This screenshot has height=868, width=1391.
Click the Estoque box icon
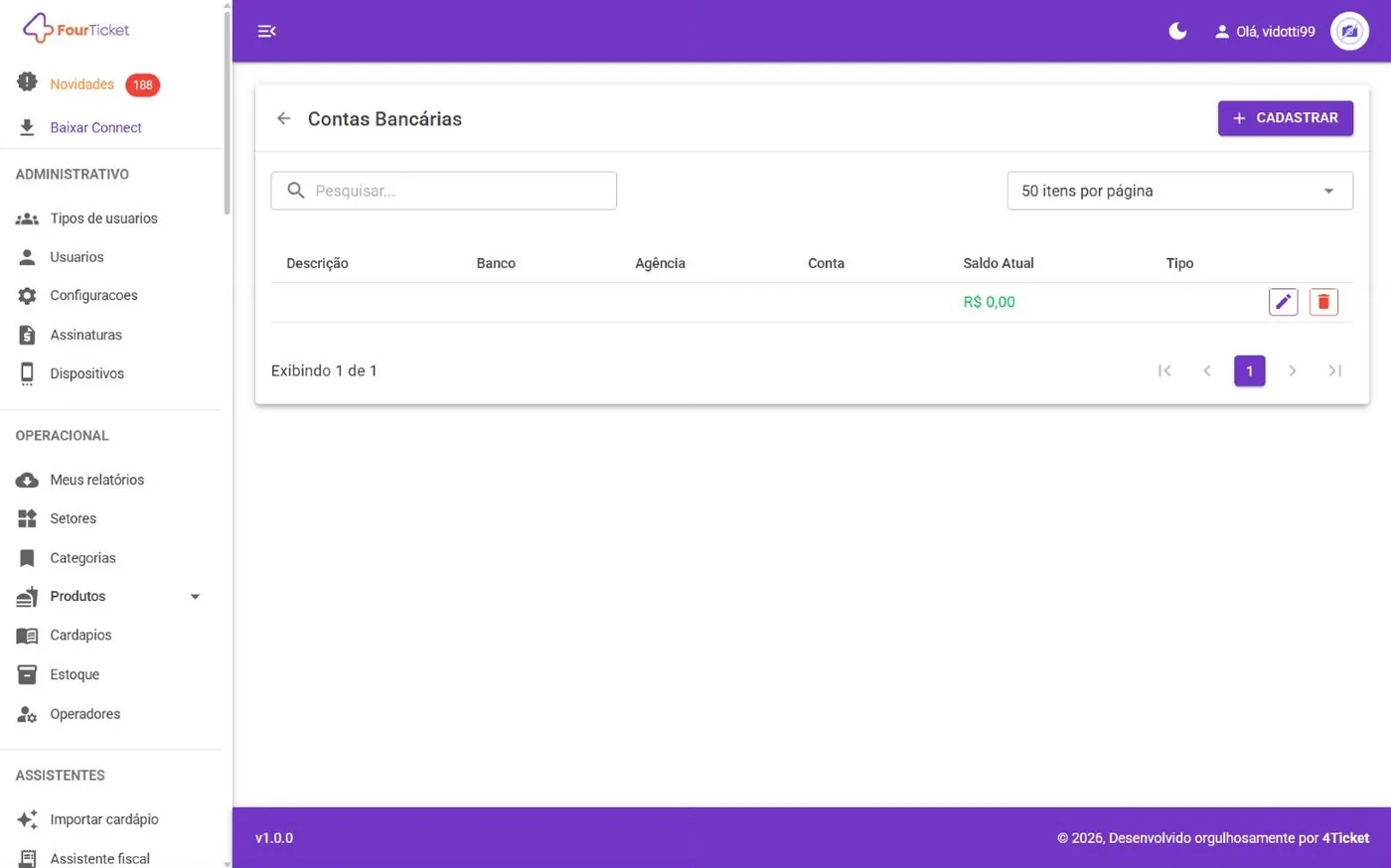[27, 674]
